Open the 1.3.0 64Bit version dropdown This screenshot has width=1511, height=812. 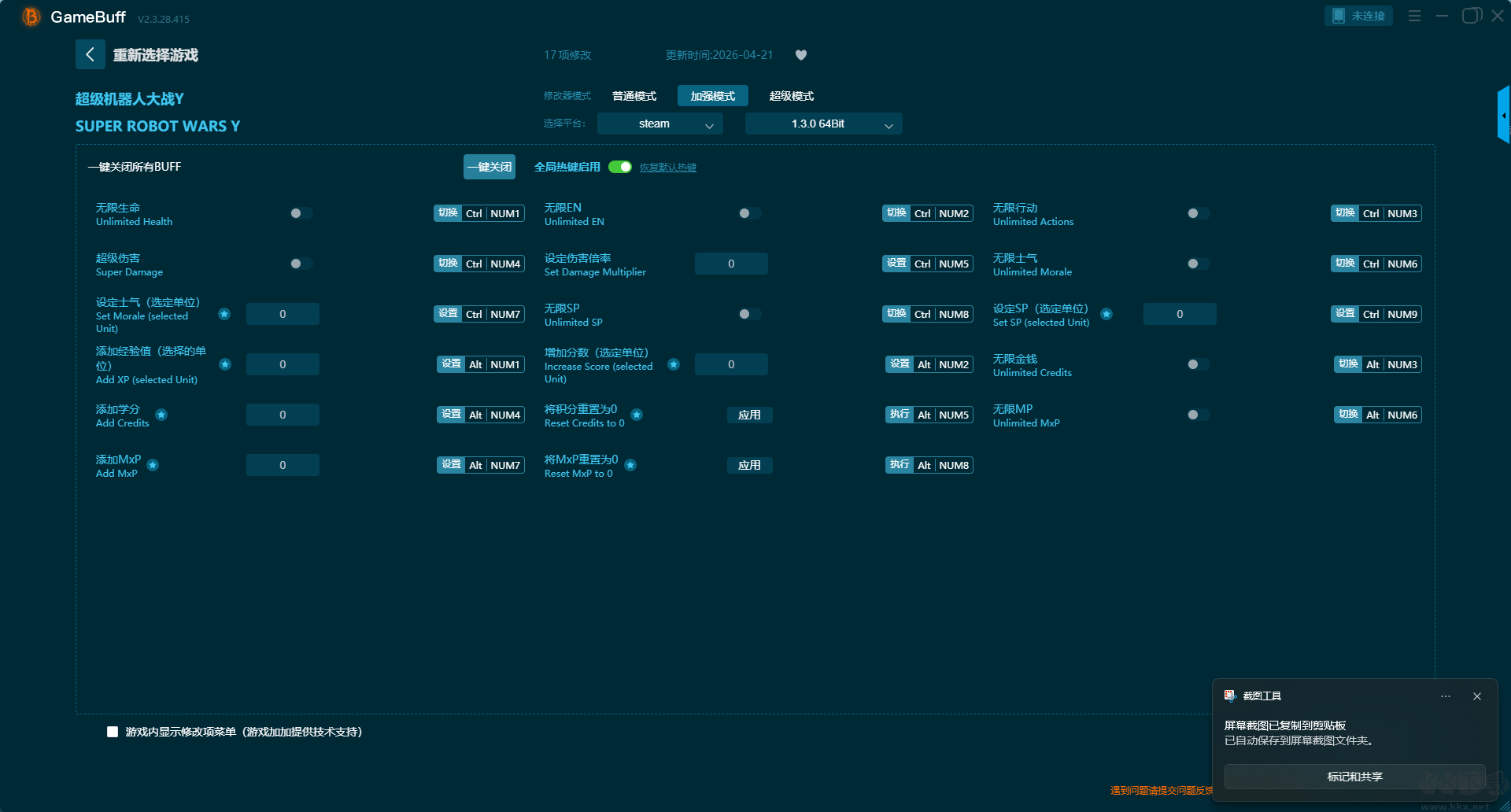[x=823, y=124]
